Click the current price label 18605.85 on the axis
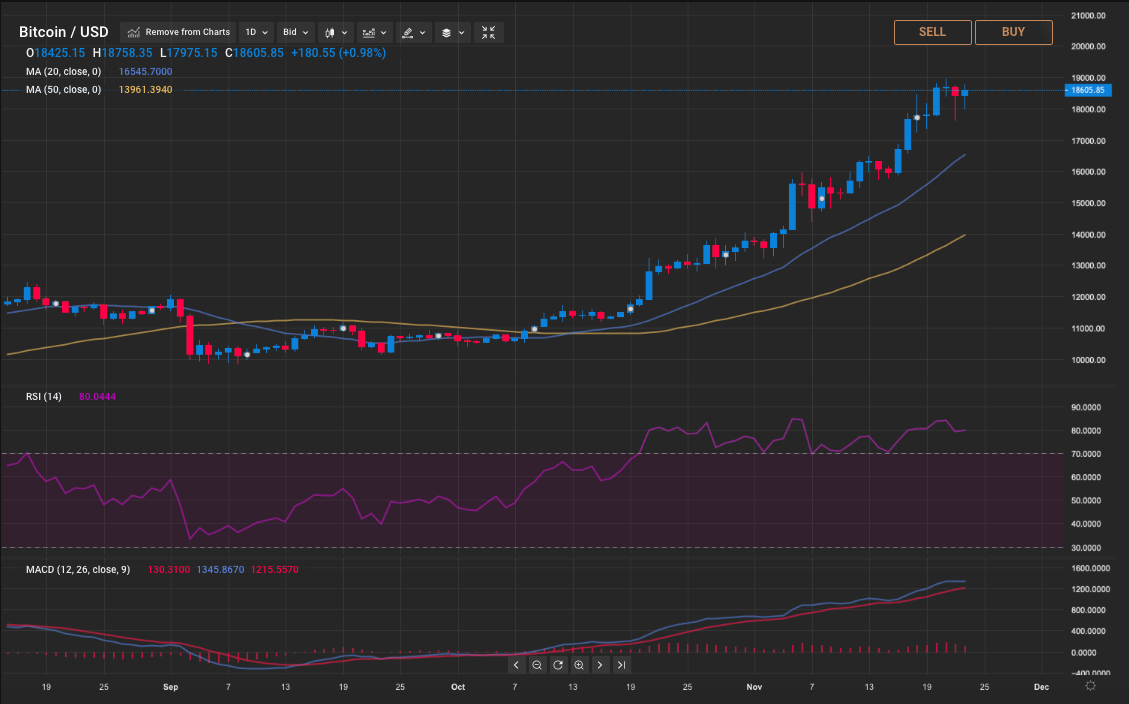 1087,90
